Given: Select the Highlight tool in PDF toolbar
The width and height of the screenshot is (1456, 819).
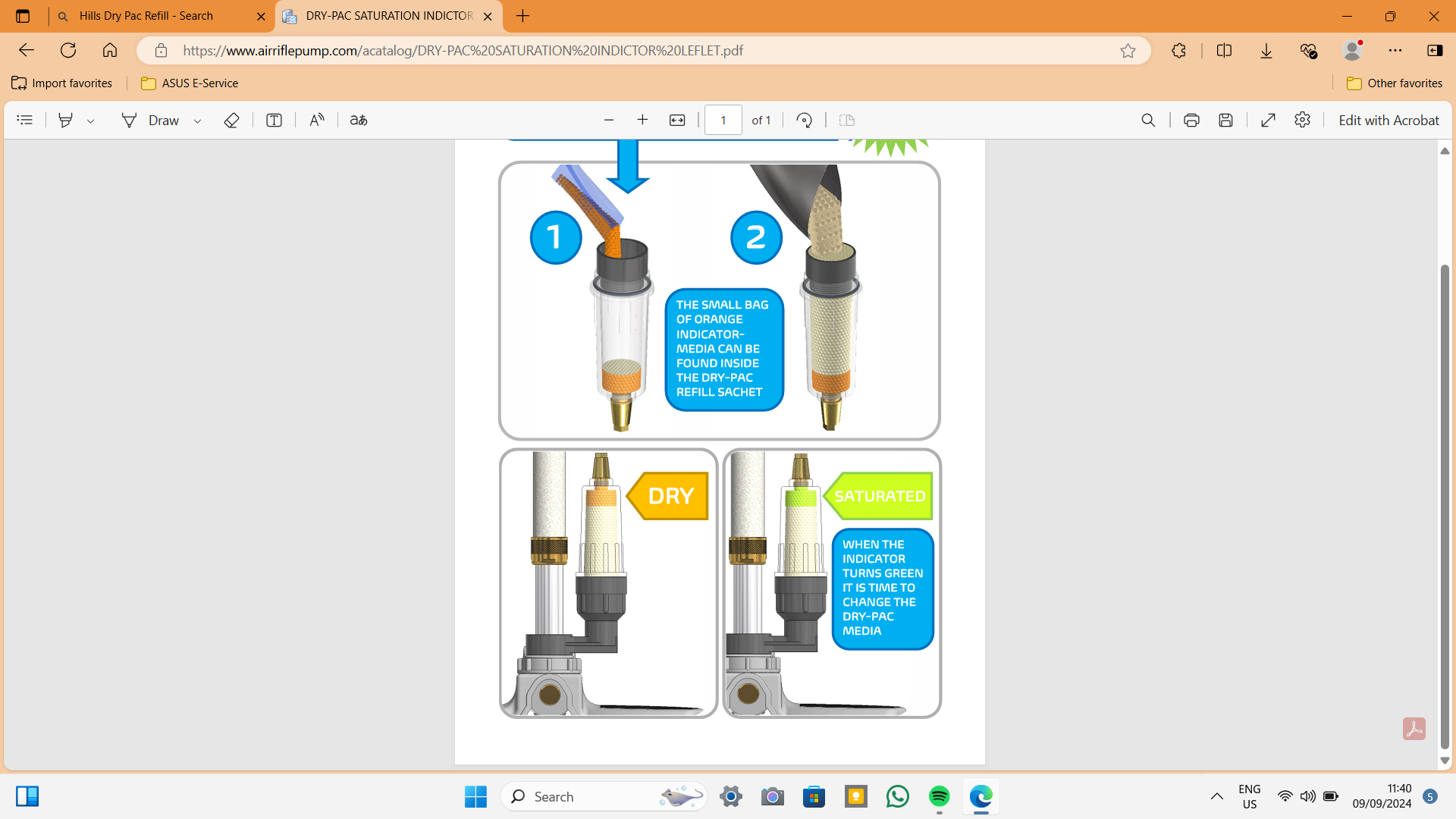Looking at the screenshot, I should pyautogui.click(x=66, y=120).
